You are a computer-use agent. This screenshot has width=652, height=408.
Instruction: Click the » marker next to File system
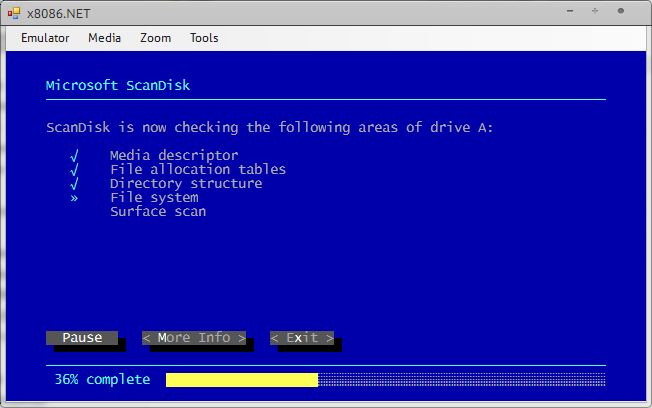click(74, 198)
